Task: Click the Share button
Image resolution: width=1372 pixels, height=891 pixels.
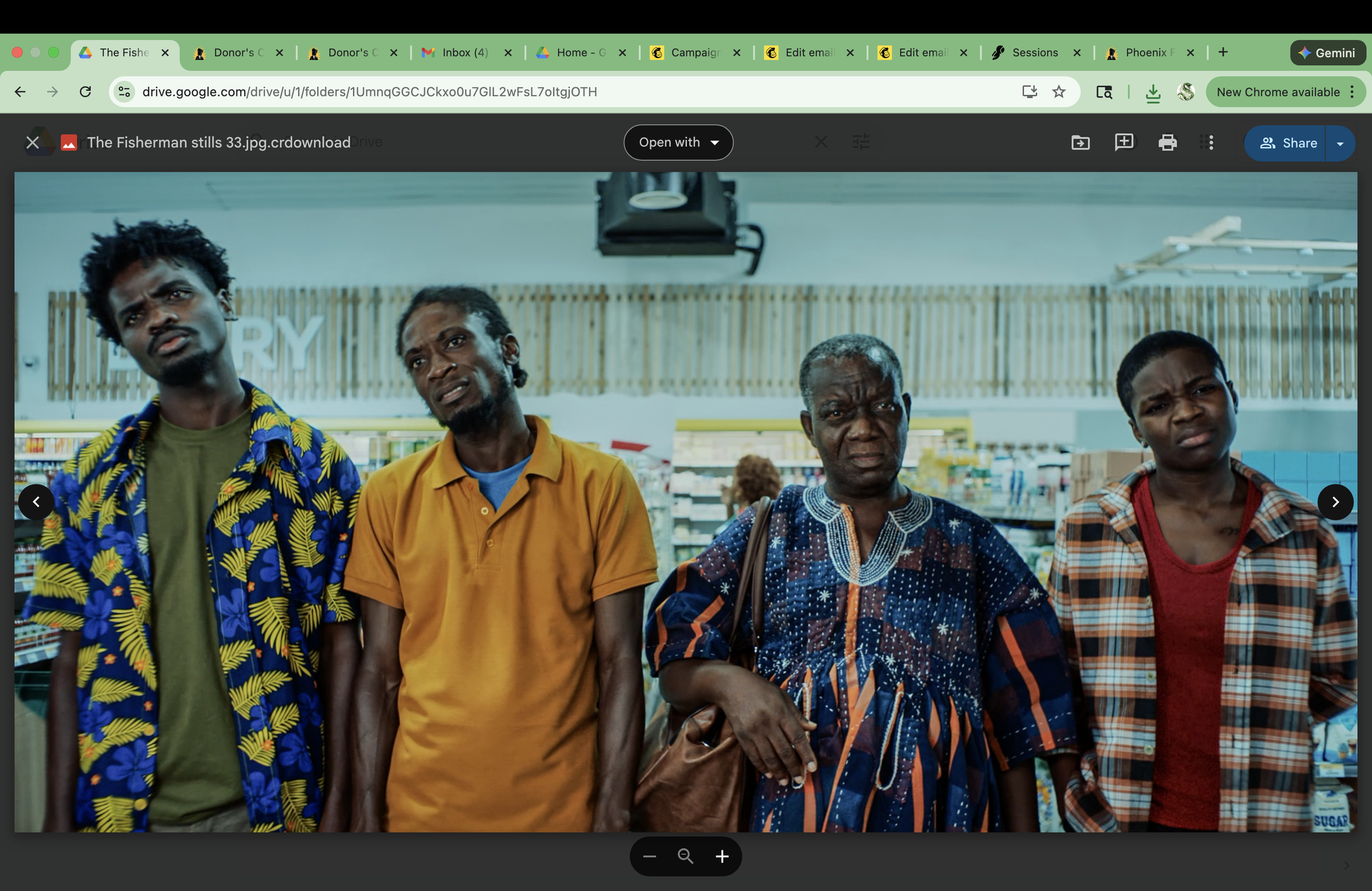Action: (1287, 143)
